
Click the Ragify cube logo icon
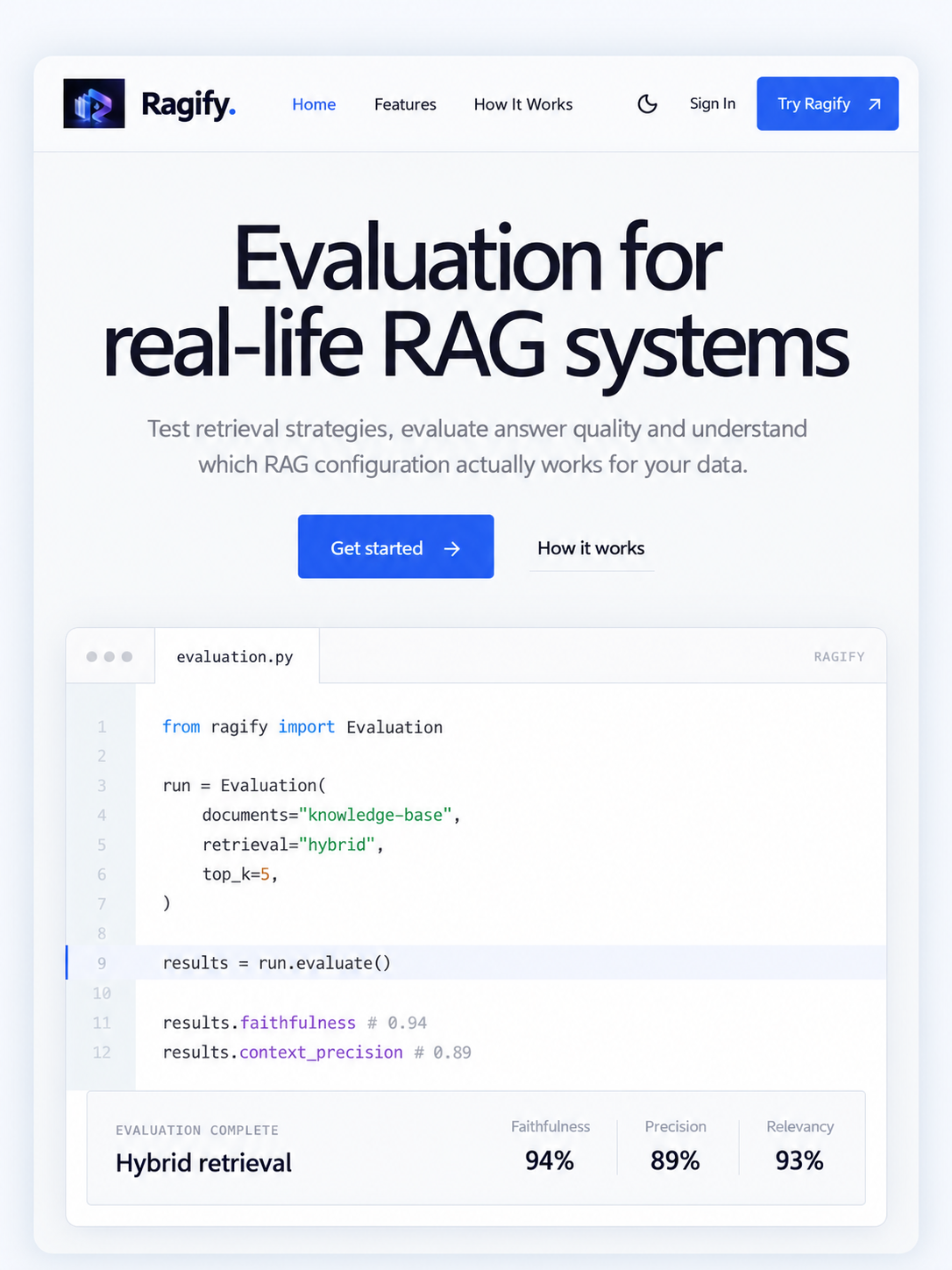tap(94, 103)
